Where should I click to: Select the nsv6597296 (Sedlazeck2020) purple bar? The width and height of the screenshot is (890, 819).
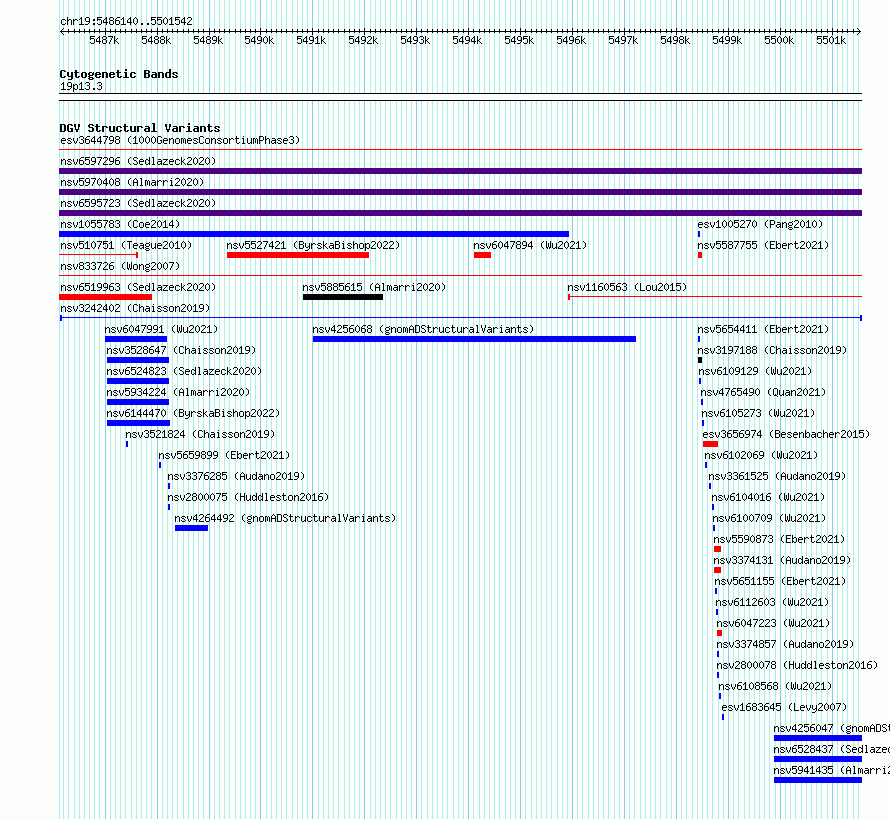pyautogui.click(x=460, y=171)
